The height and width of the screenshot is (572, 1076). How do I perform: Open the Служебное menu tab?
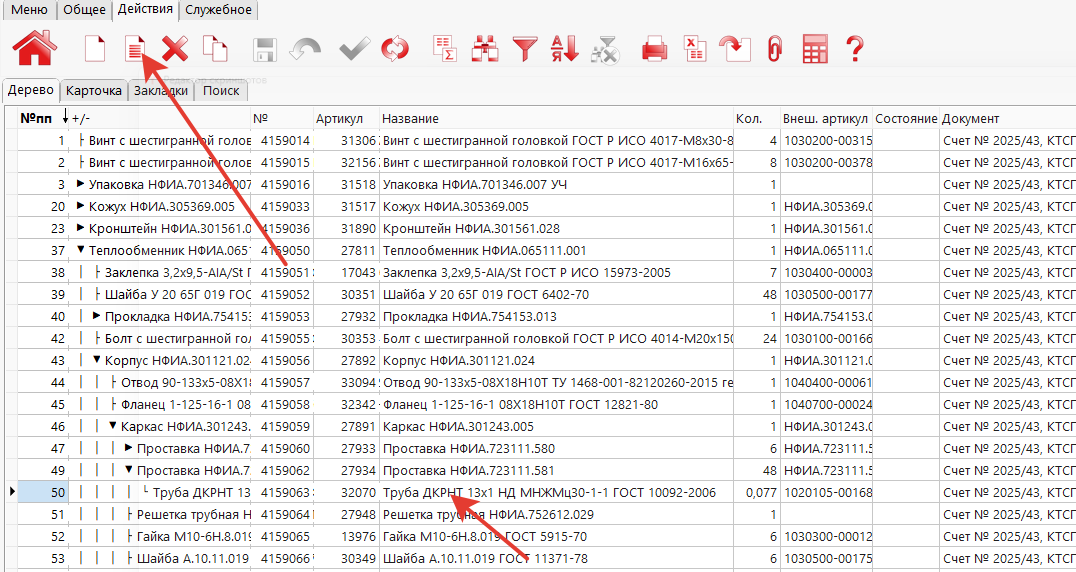[x=218, y=10]
